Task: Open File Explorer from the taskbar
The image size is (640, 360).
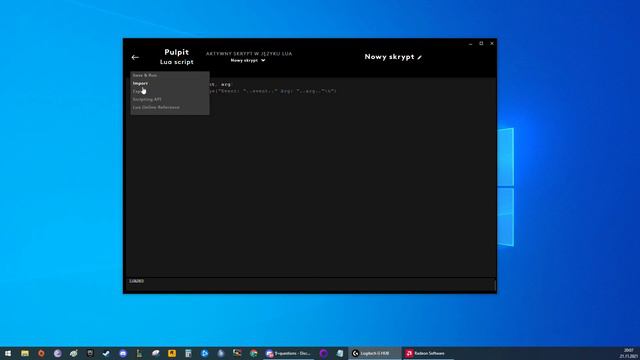Action: click(x=25, y=353)
